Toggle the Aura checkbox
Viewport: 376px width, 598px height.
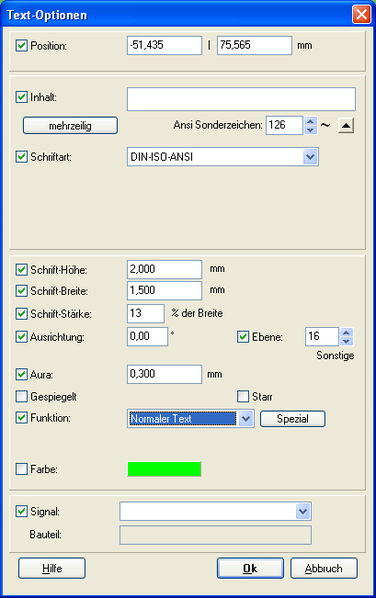tap(21, 374)
